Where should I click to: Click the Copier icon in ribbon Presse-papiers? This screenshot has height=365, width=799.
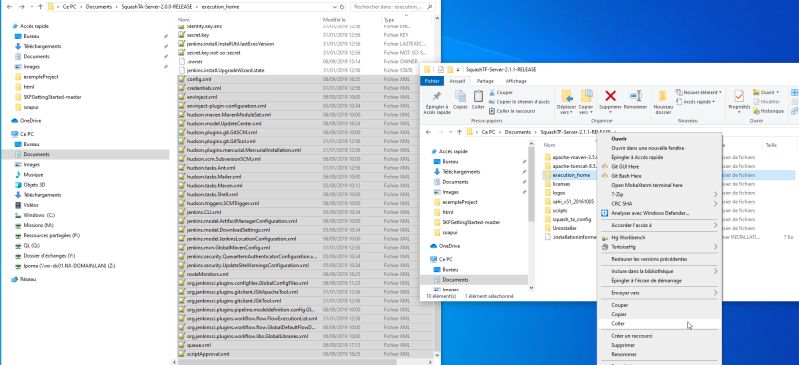[x=460, y=96]
